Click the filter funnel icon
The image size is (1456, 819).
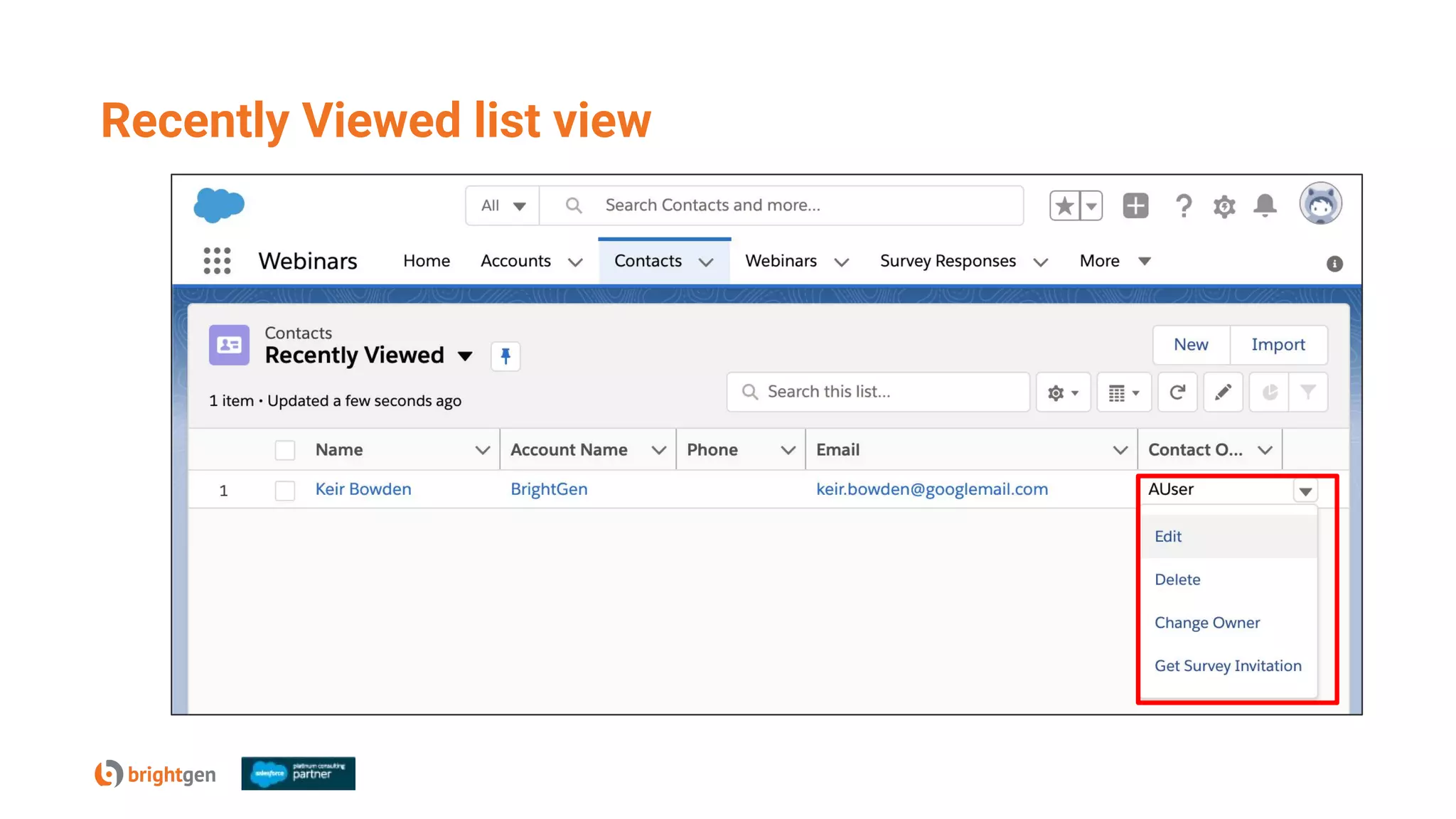(1308, 392)
